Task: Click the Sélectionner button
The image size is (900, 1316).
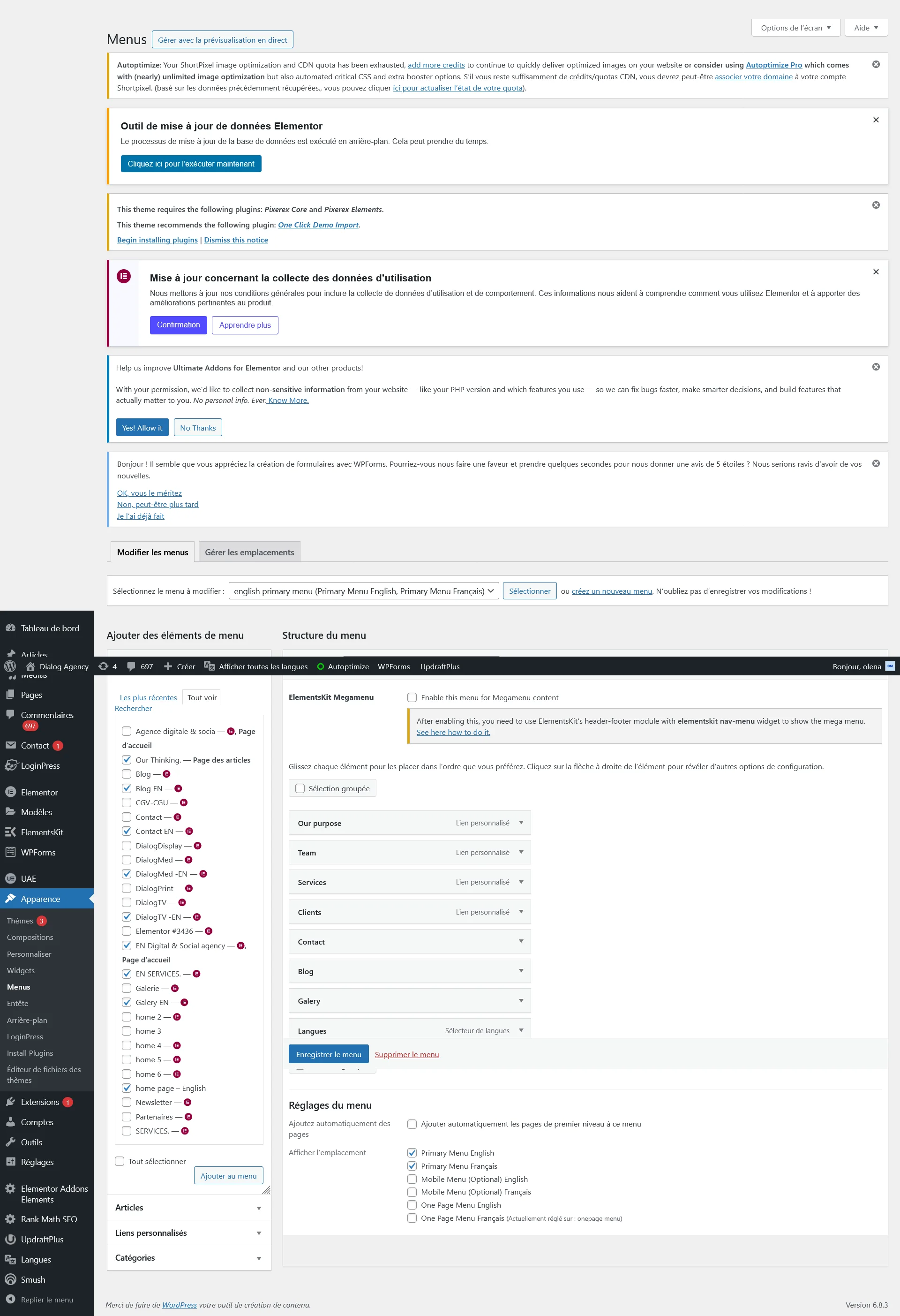Action: [529, 591]
